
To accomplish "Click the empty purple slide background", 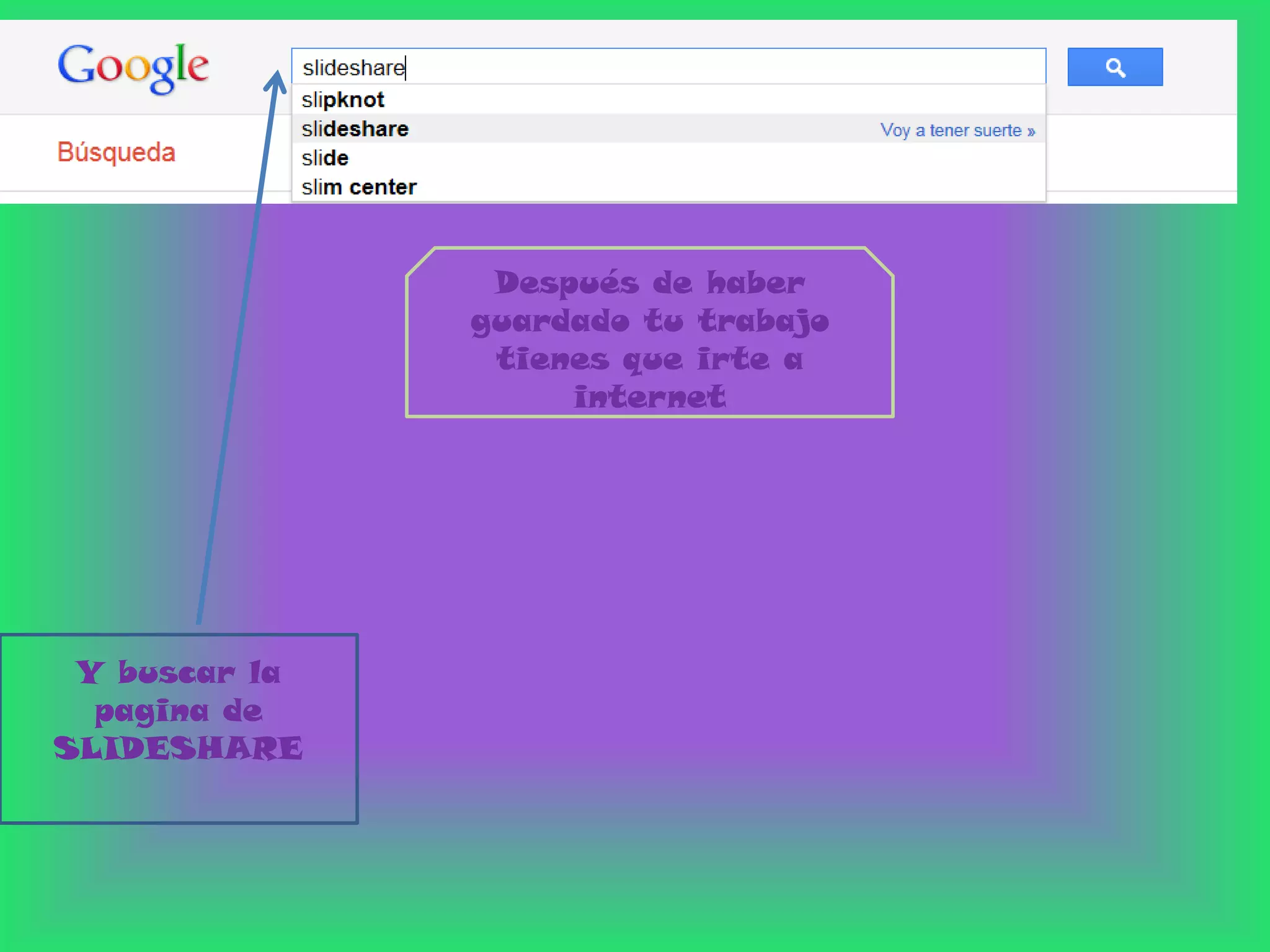I will click(682, 589).
